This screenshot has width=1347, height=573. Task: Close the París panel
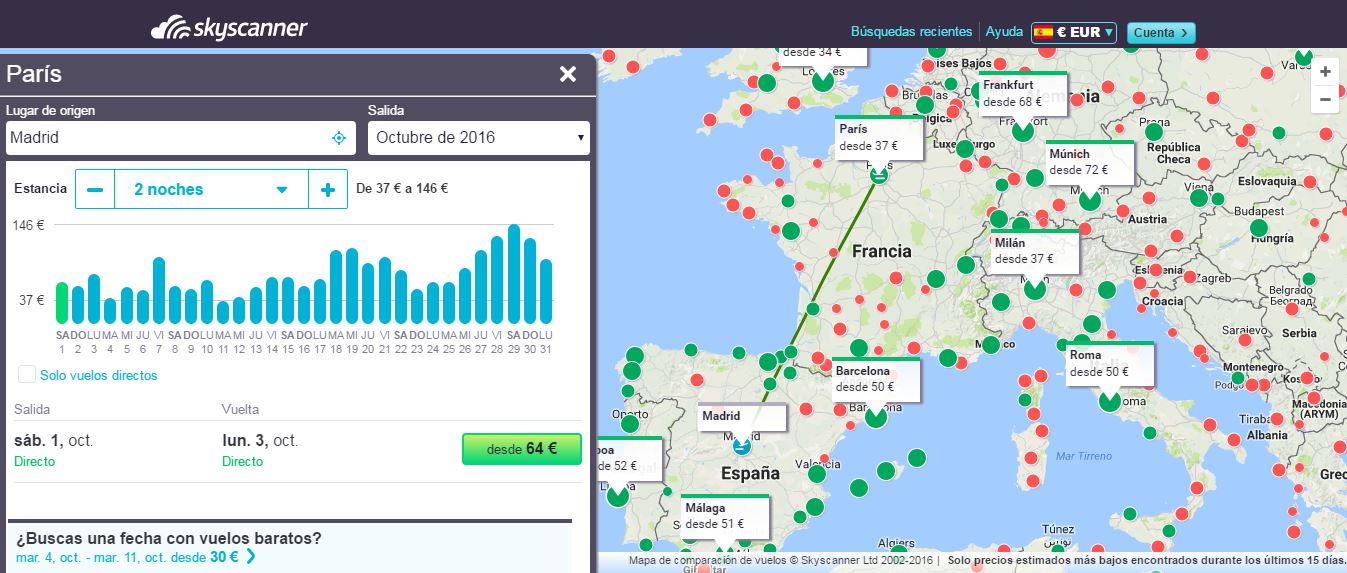click(568, 74)
